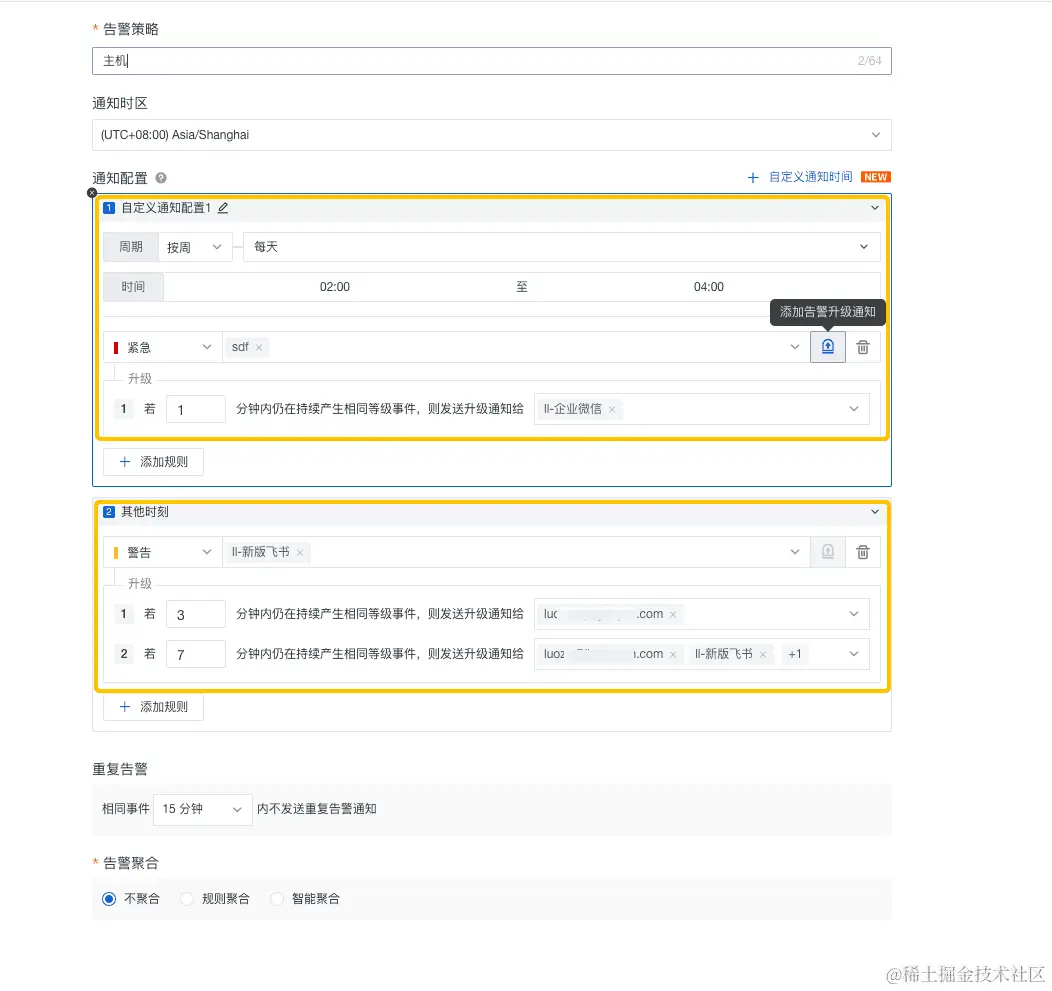The image size is (1052, 991).
Task: Open the 紧急 severity level dropdown
Action: (x=163, y=347)
